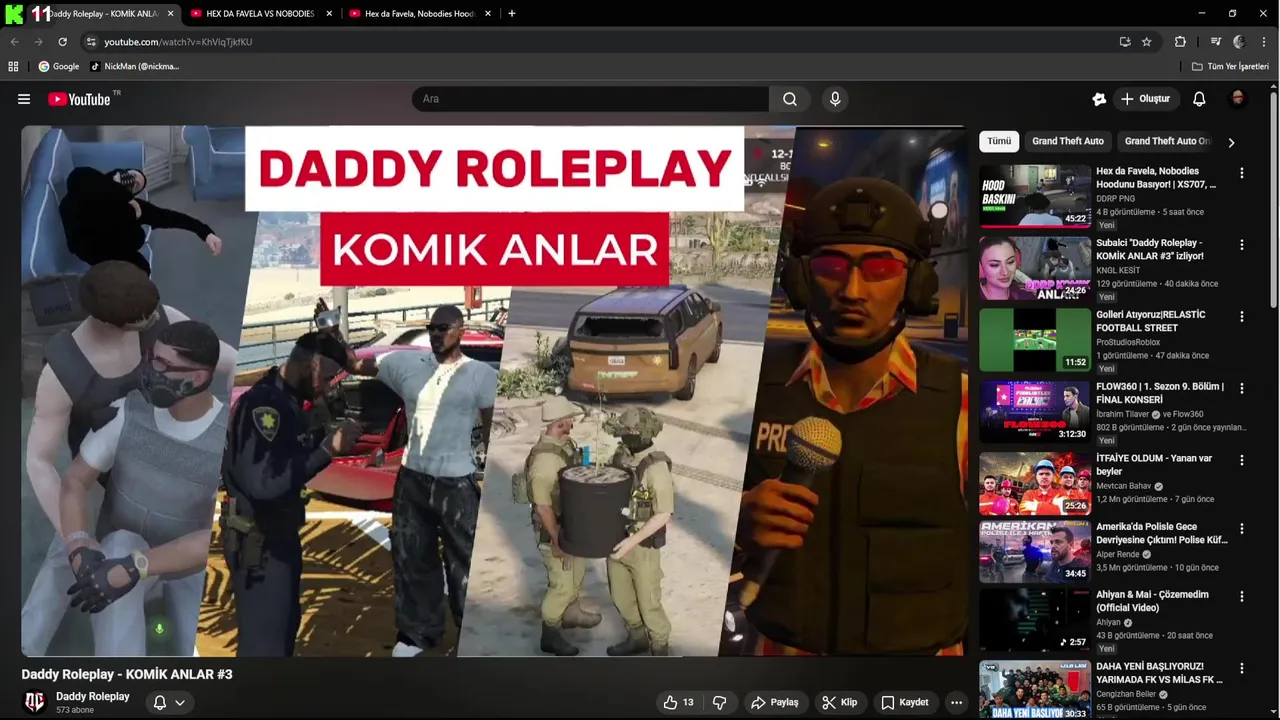This screenshot has height=720, width=1280.
Task: Open options for Amerika'da Polisle video
Action: pyautogui.click(x=1242, y=529)
